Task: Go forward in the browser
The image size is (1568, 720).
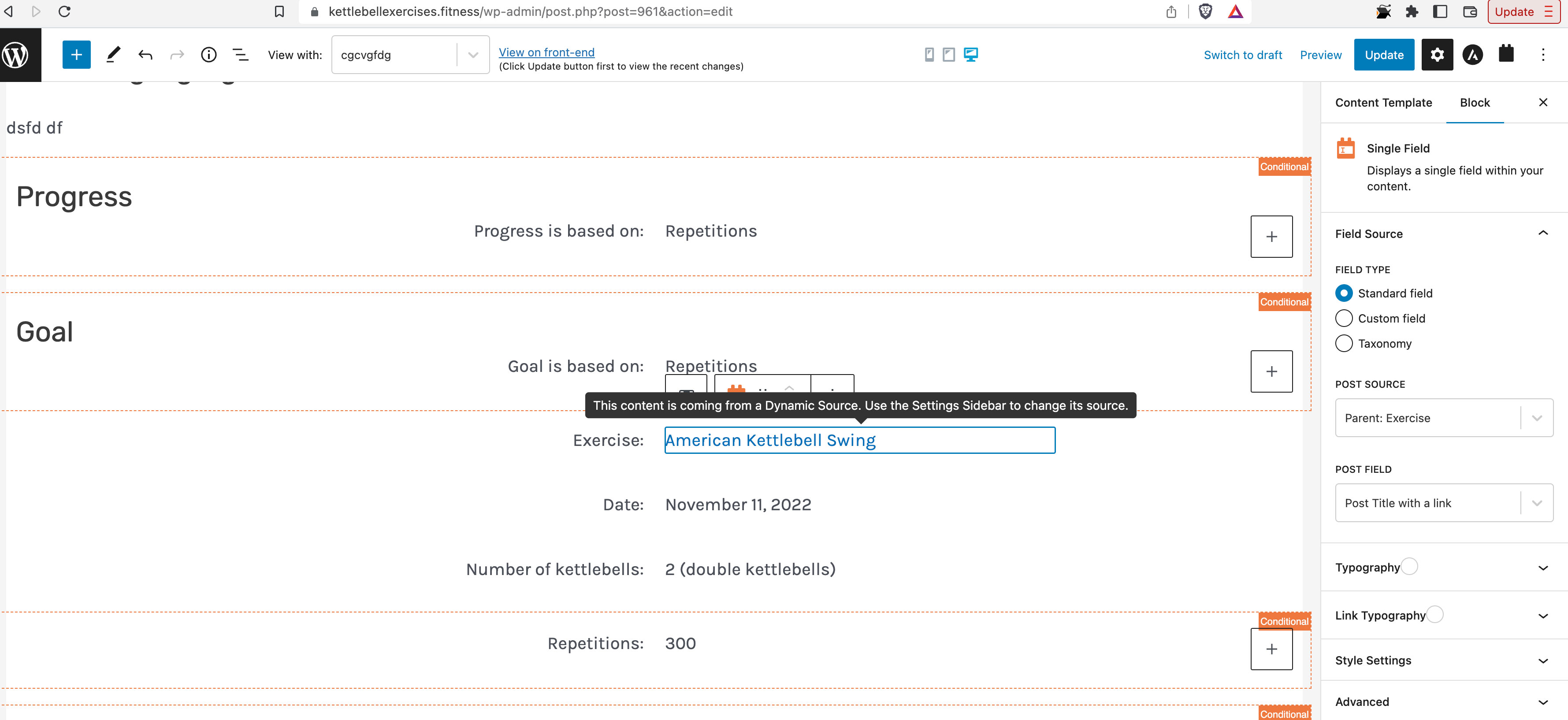Action: 36,11
